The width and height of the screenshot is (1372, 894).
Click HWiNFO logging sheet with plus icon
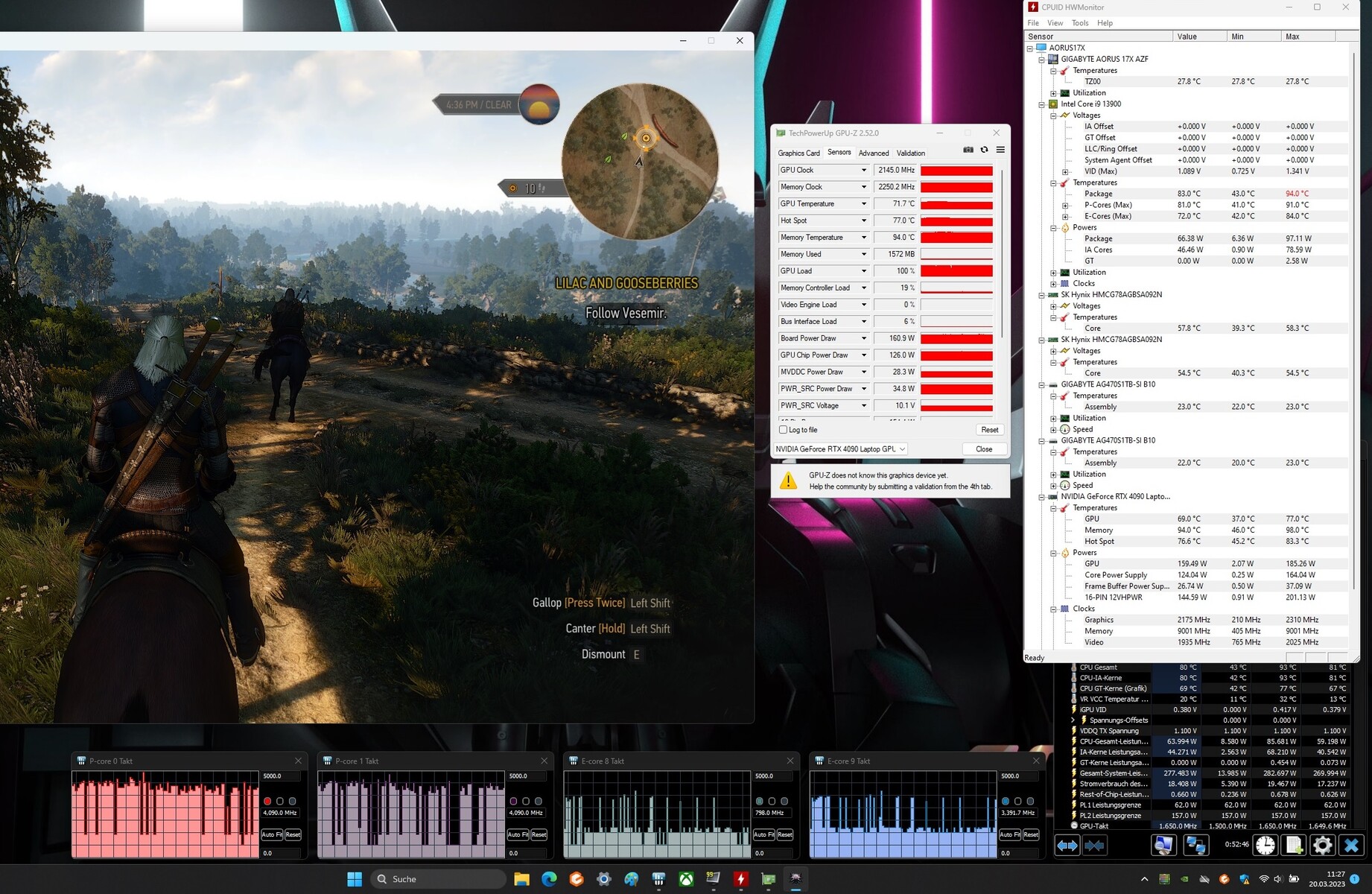pos(1295,845)
